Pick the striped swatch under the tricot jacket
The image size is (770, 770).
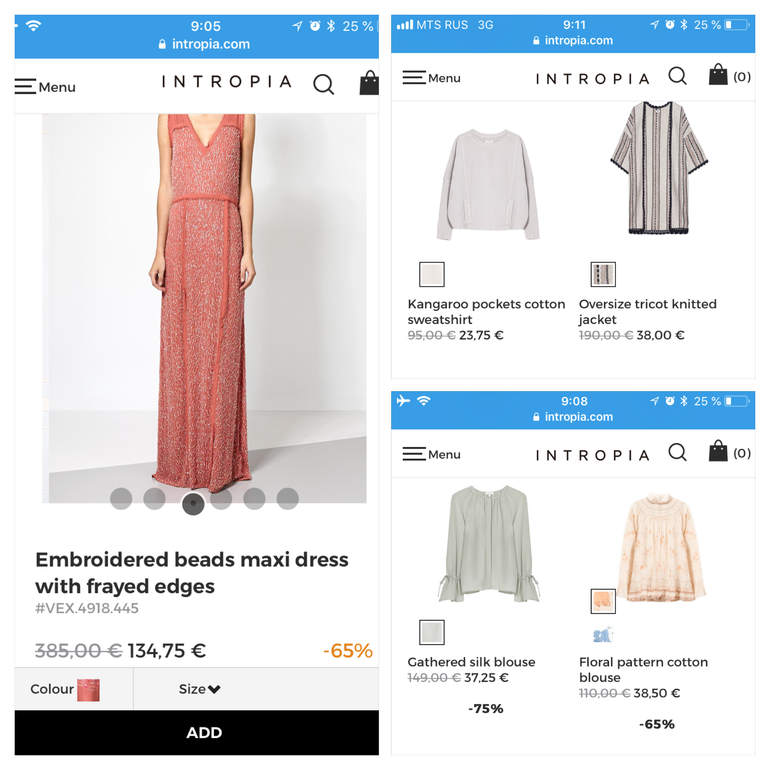(603, 274)
